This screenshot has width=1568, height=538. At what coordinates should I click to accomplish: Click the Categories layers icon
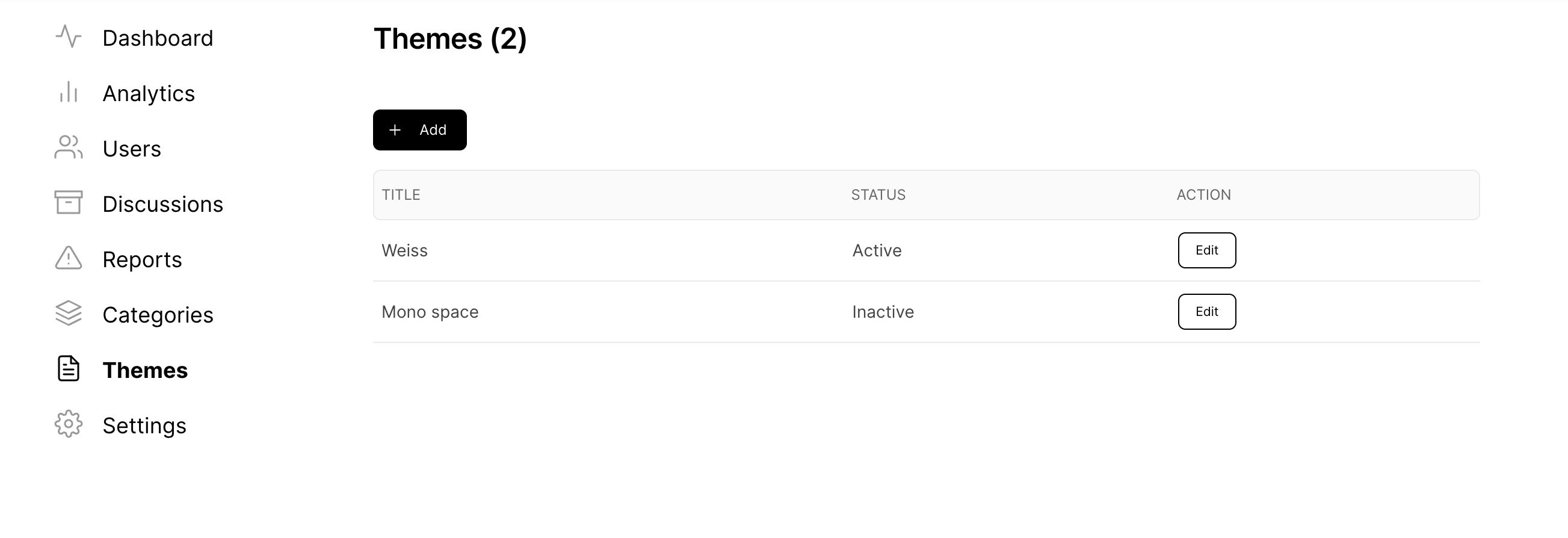[x=68, y=314]
